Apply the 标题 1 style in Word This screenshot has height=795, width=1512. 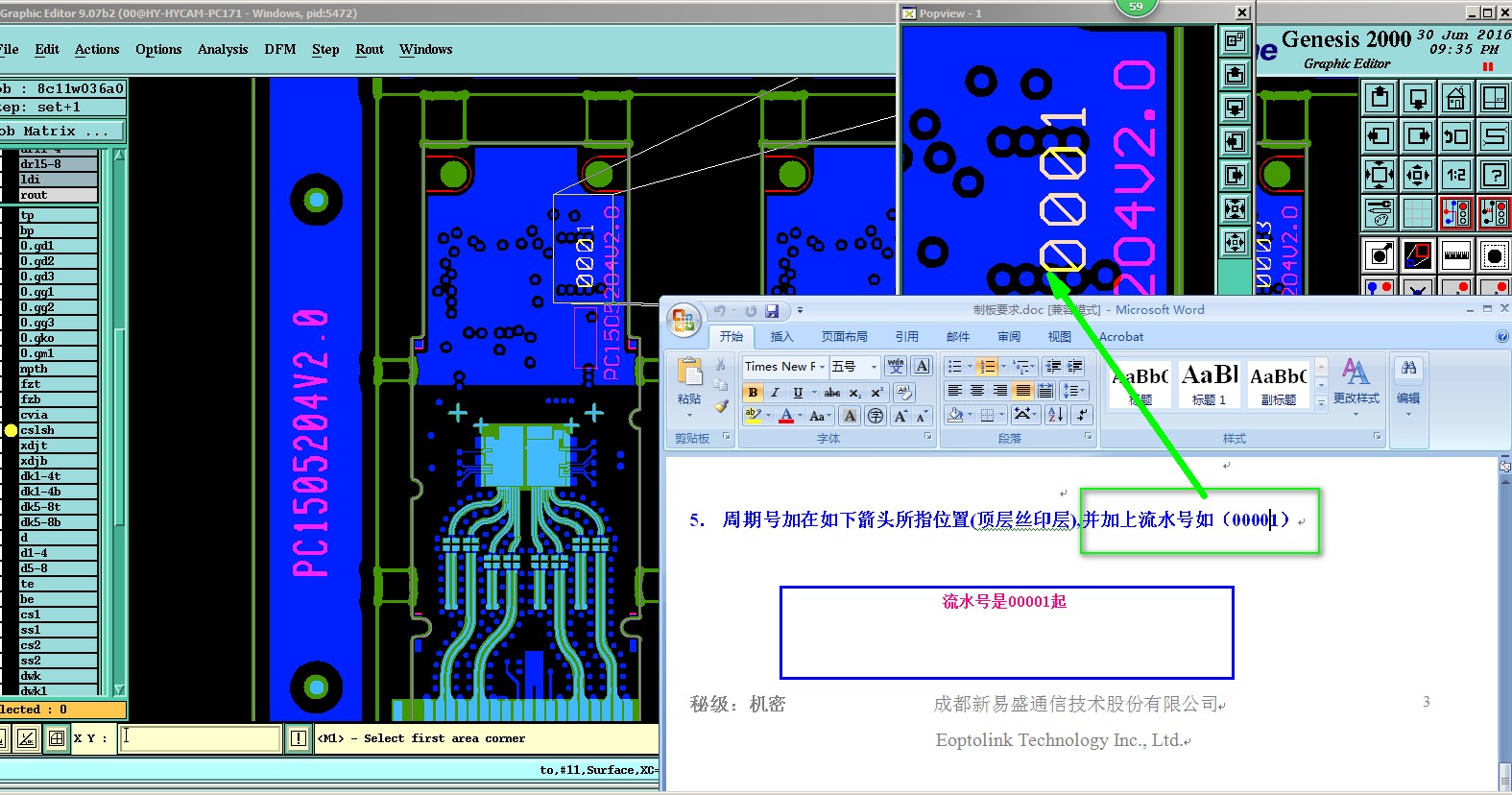click(x=1210, y=384)
